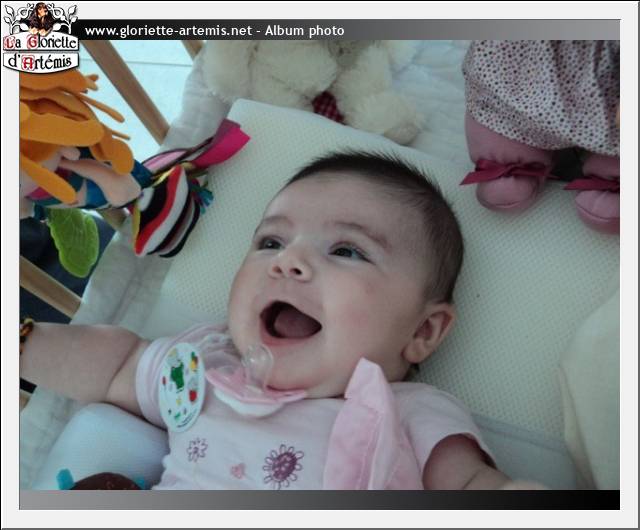Click the small pink flower print on shirt

point(238,470)
